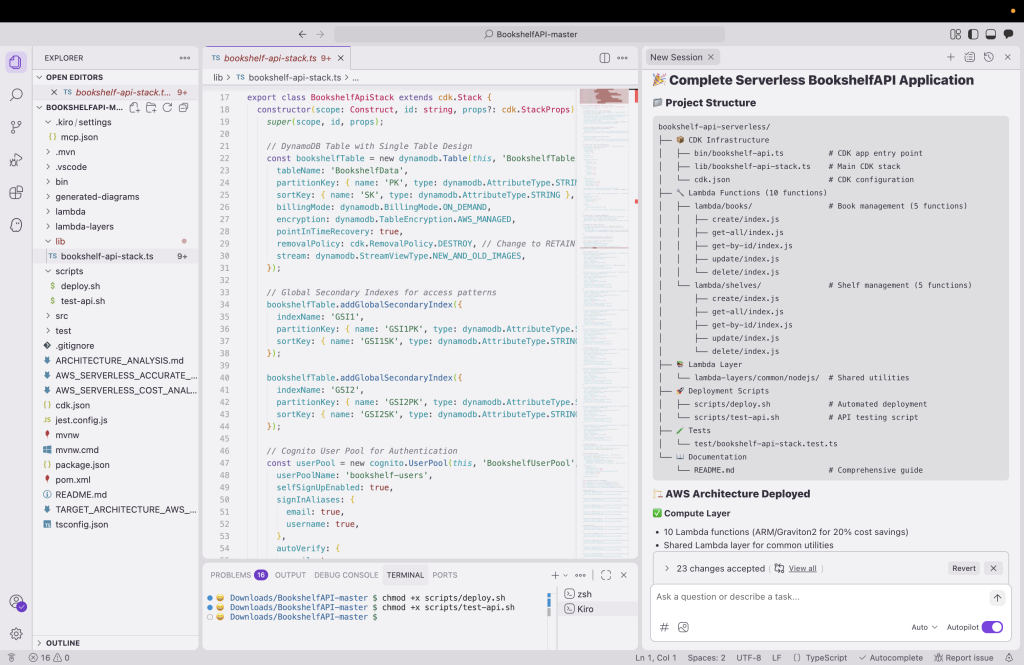Click the image attachment icon in chat input
The width and height of the screenshot is (1024, 665).
click(683, 626)
